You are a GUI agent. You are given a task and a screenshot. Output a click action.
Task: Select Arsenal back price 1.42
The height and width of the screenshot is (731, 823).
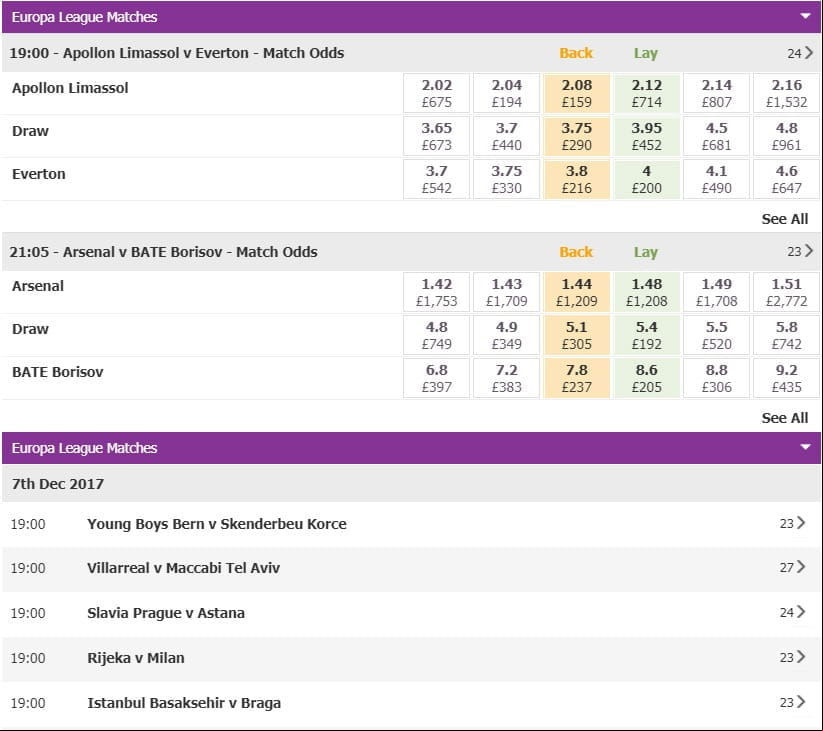pyautogui.click(x=437, y=292)
